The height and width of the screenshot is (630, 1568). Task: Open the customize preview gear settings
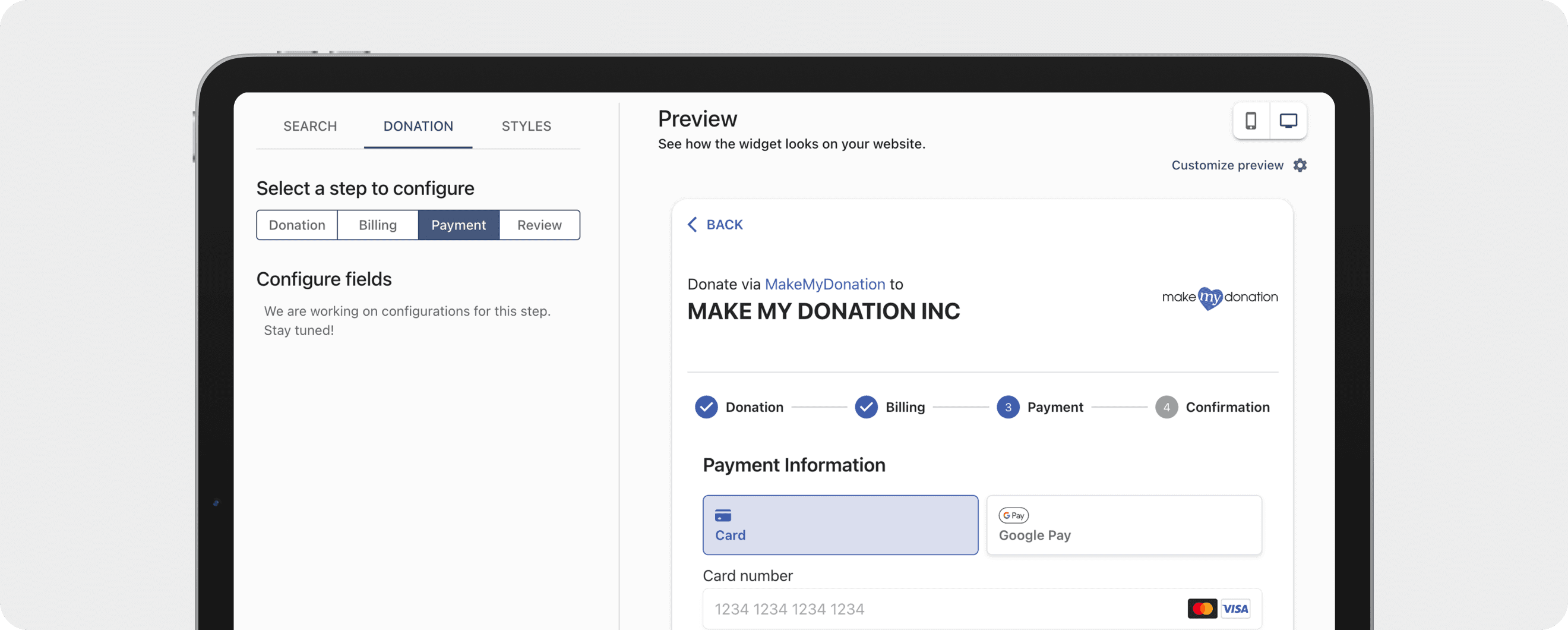[1300, 165]
